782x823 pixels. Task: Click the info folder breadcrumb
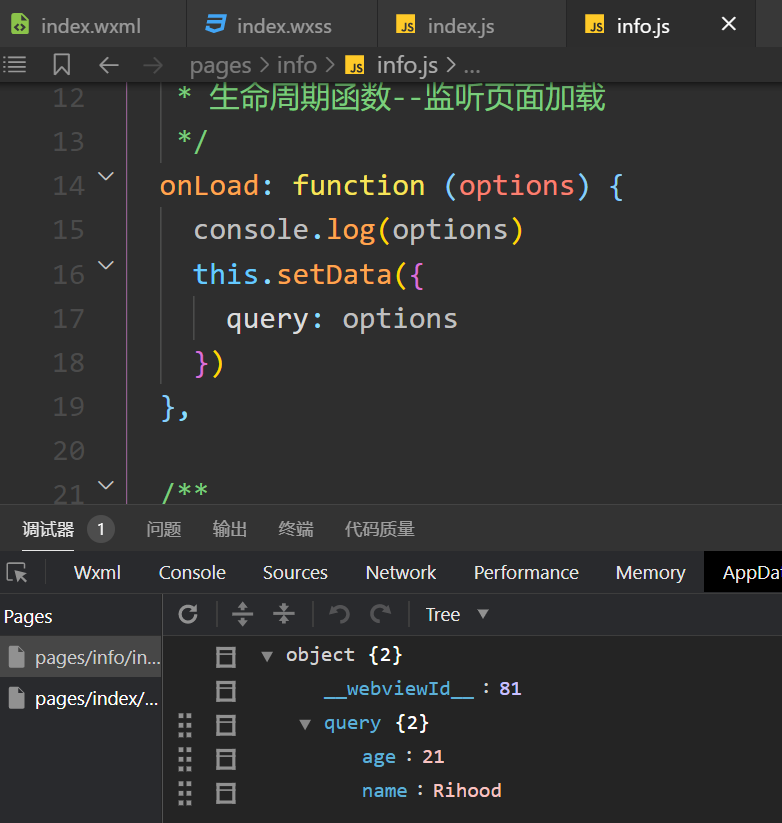coord(297,65)
